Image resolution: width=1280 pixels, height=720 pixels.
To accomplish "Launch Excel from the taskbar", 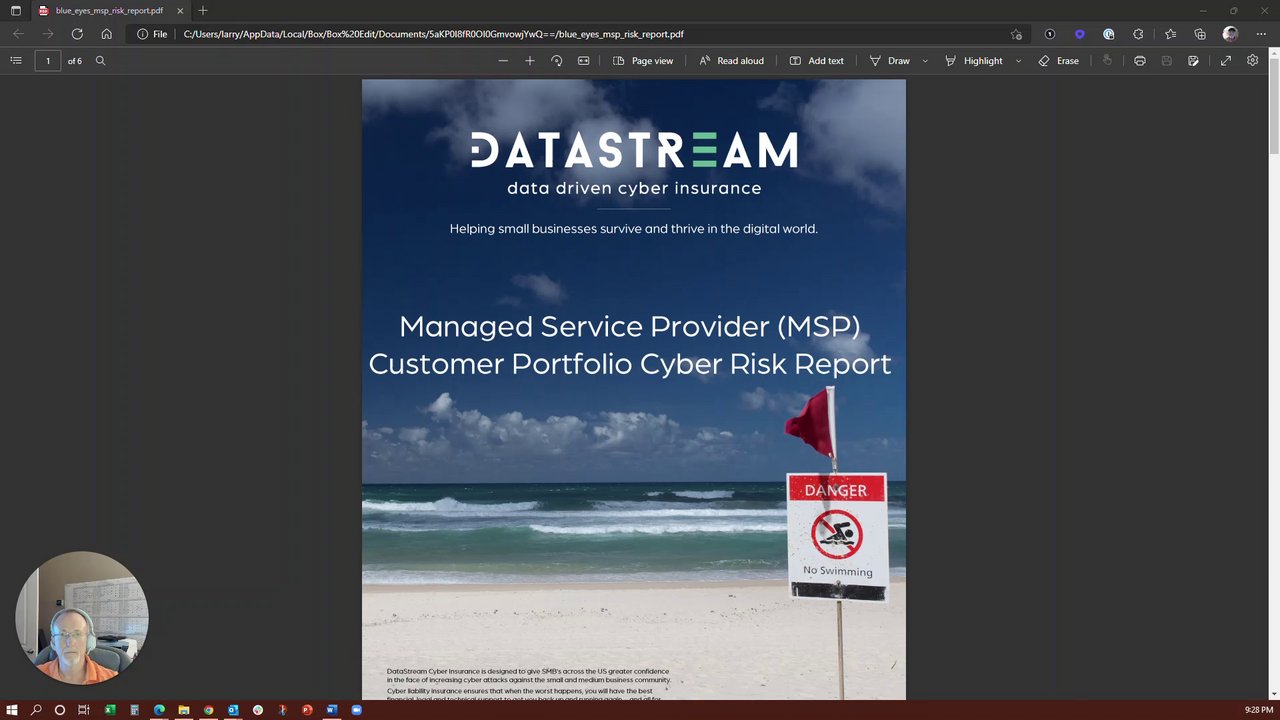I will click(x=110, y=710).
